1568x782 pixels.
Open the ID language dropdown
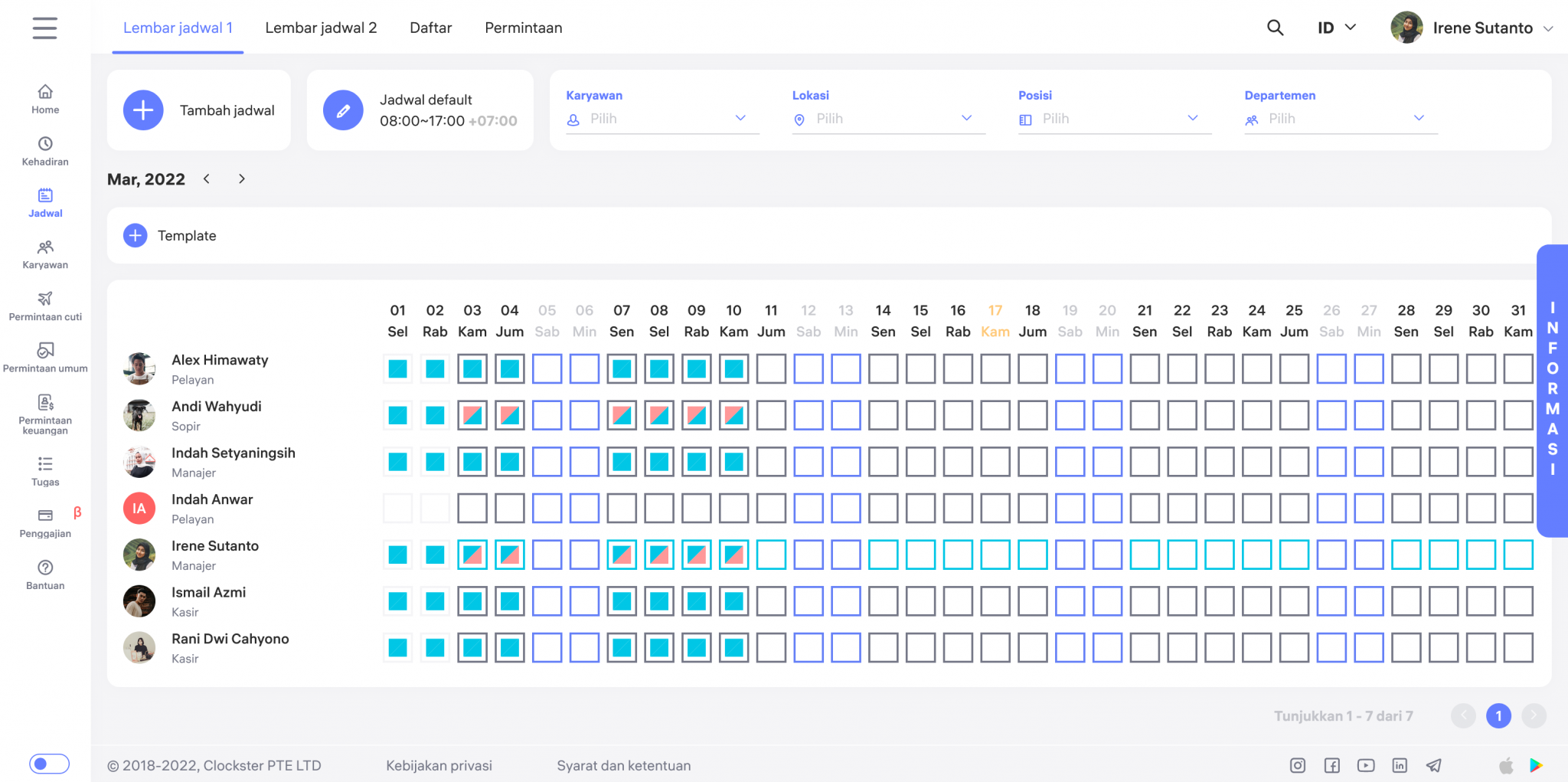[x=1336, y=28]
